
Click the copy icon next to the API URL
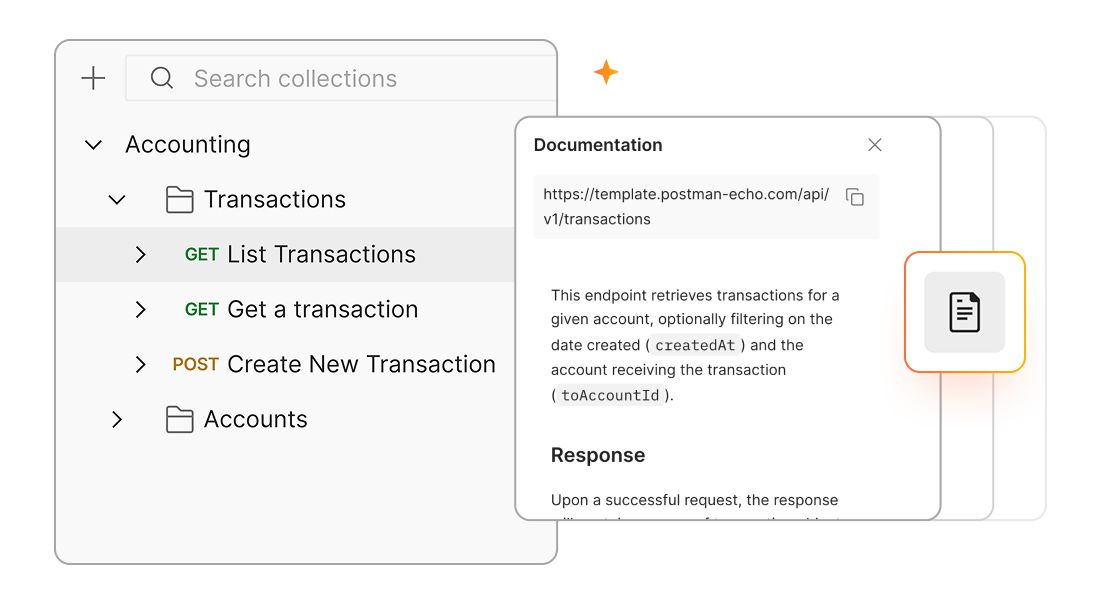click(855, 197)
